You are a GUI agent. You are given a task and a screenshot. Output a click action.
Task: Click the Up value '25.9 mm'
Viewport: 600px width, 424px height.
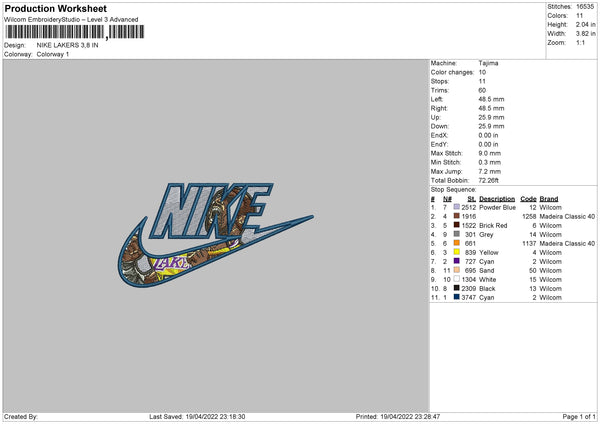pyautogui.click(x=491, y=117)
